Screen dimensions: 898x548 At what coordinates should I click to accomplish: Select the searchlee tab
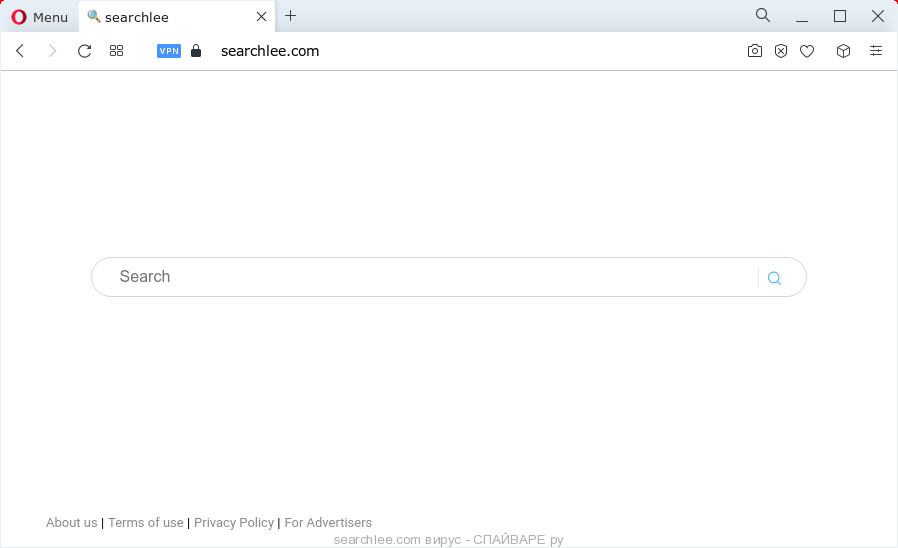(177, 17)
